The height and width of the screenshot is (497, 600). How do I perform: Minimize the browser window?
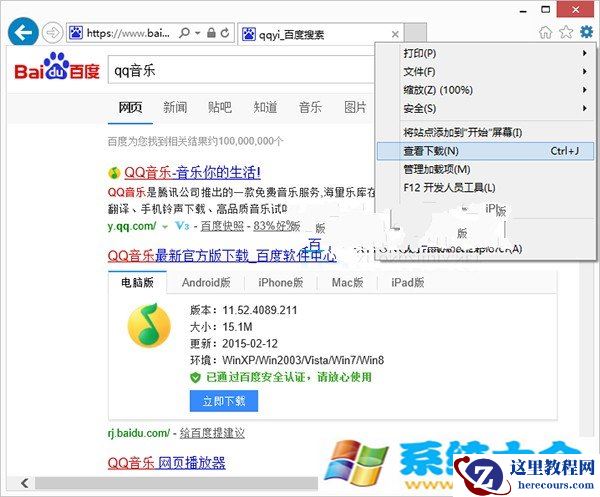(523, 10)
